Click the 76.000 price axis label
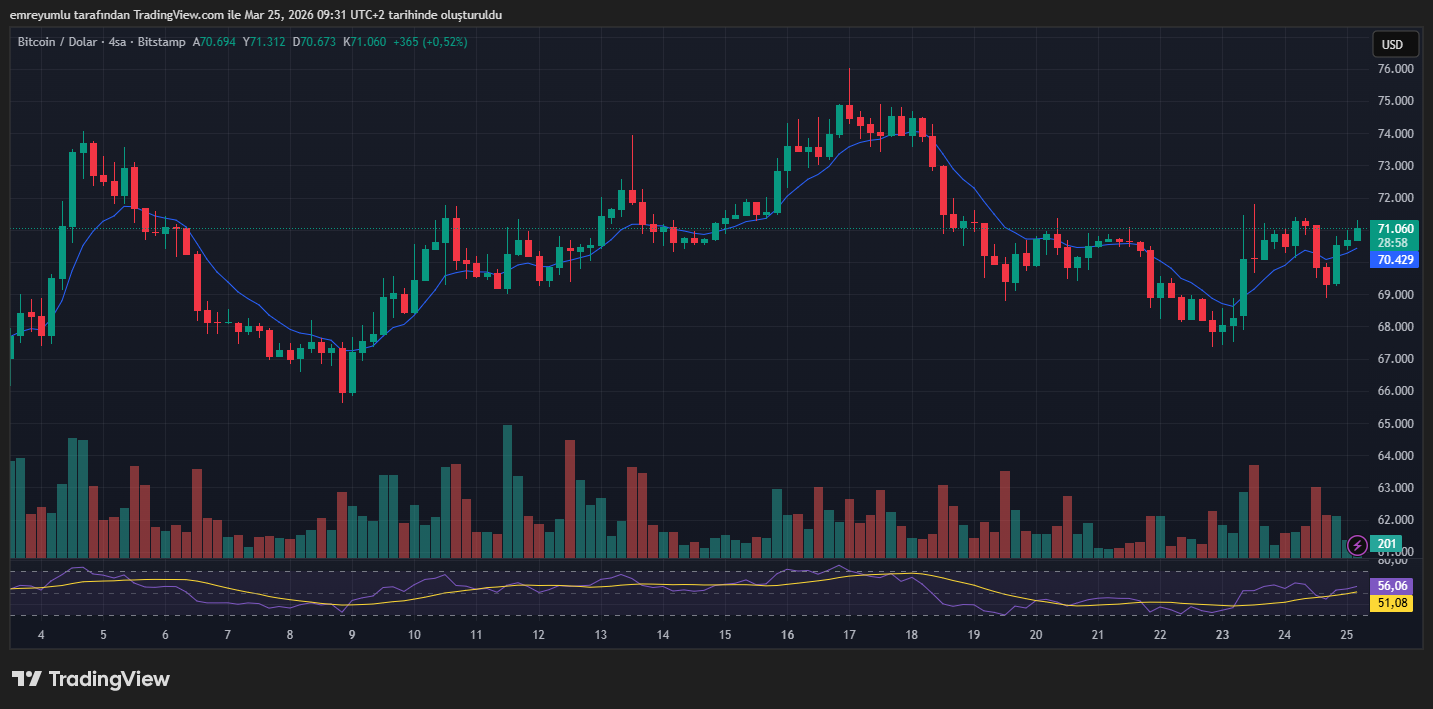Image resolution: width=1433 pixels, height=709 pixels. coord(1394,69)
